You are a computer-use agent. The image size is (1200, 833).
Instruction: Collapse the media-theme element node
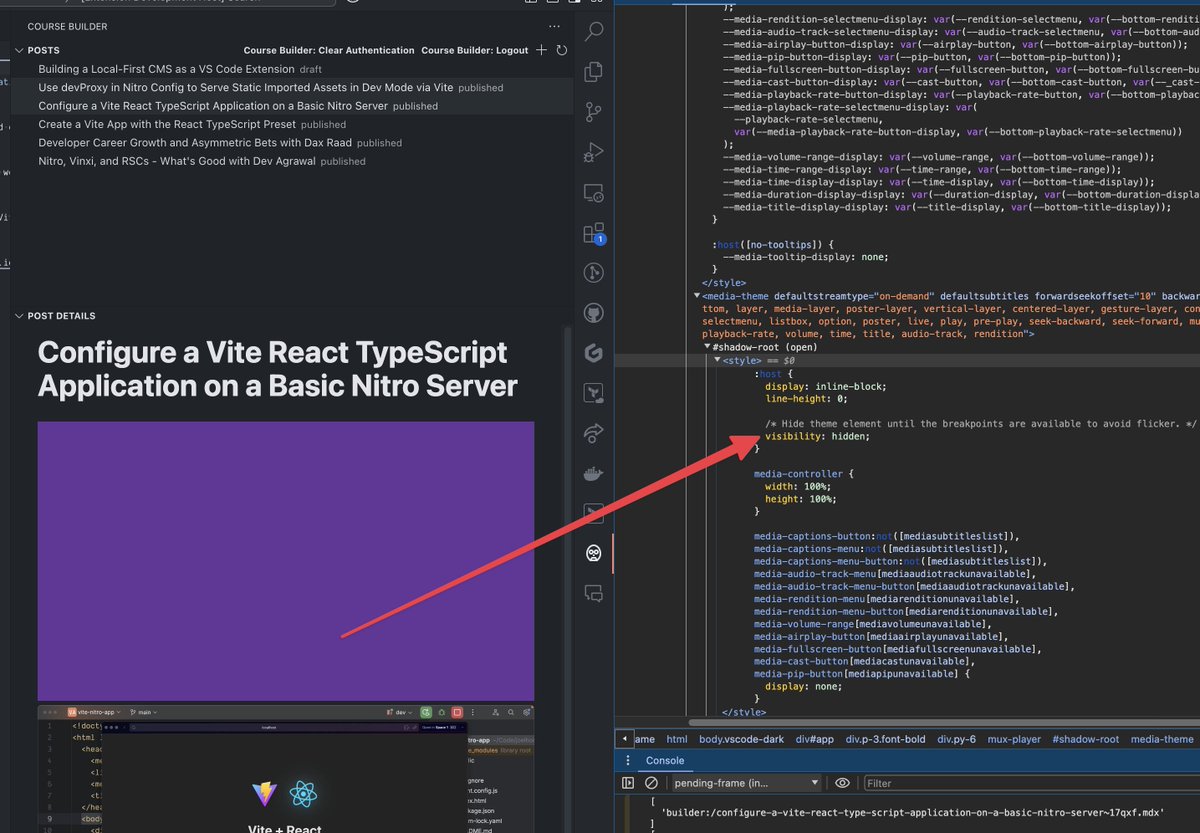(698, 296)
